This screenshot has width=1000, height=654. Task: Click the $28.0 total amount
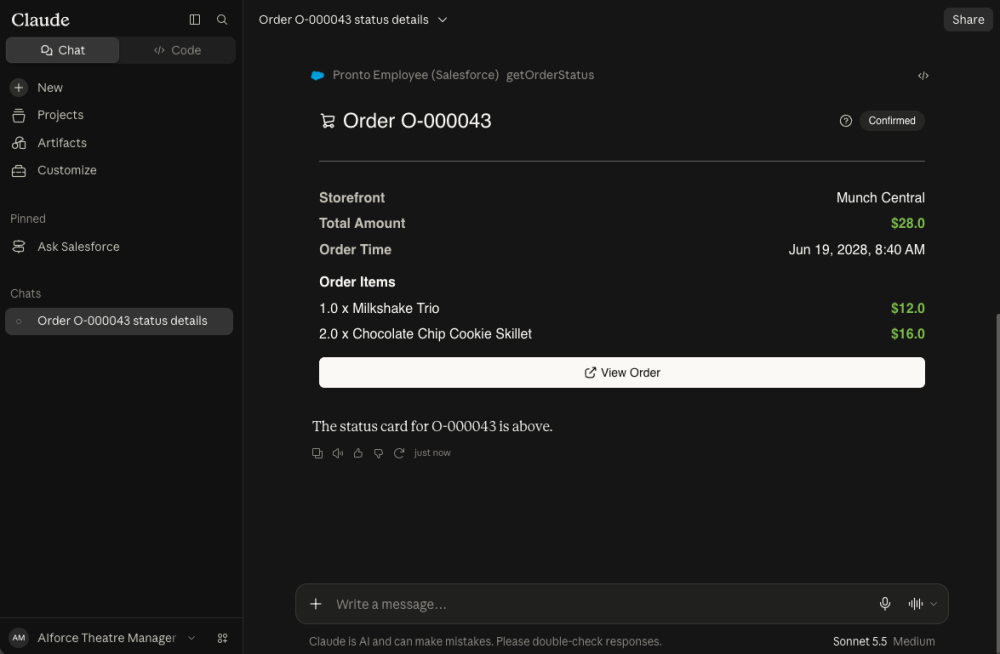coord(908,223)
